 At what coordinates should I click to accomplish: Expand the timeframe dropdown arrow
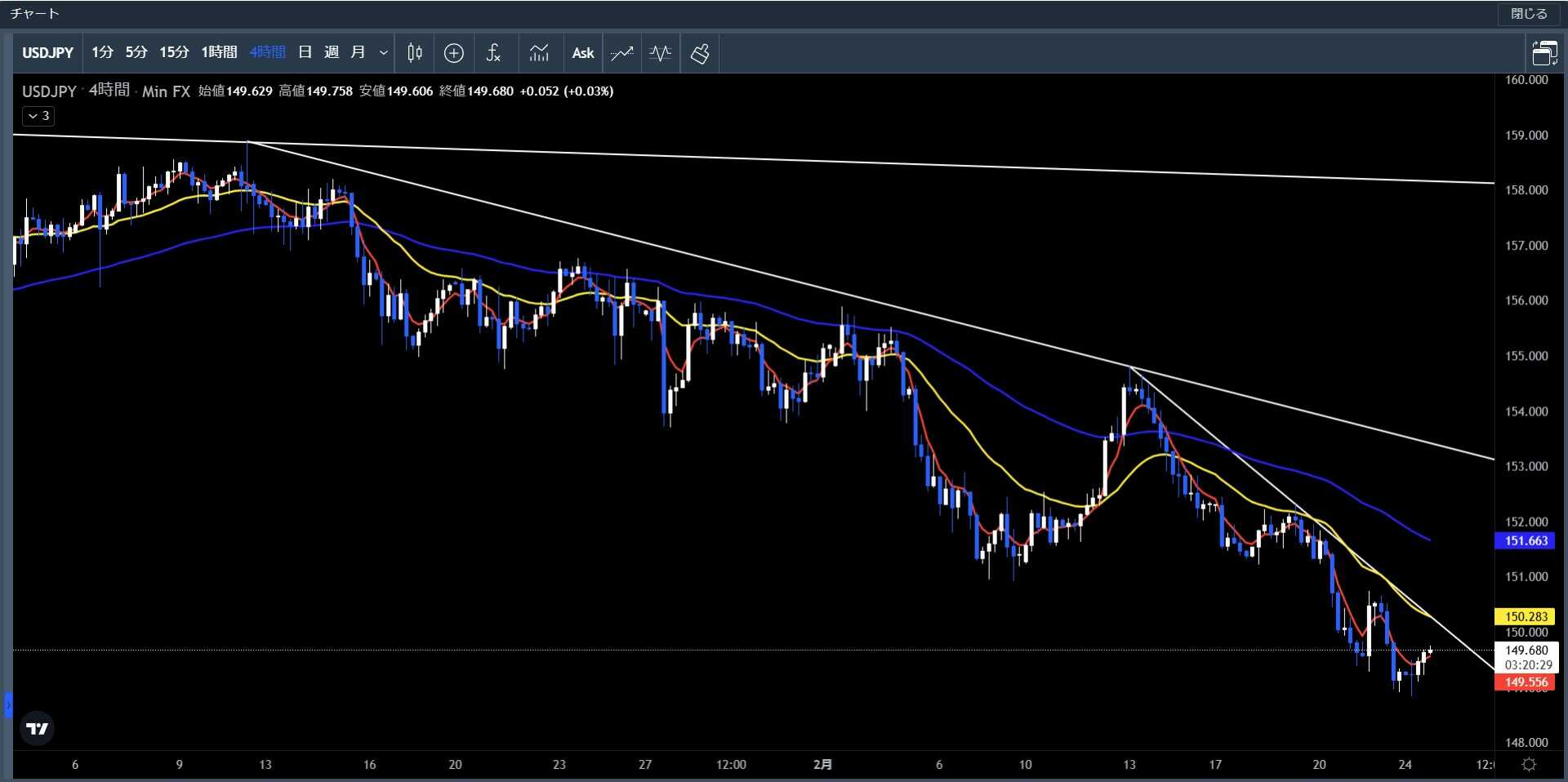click(x=383, y=53)
